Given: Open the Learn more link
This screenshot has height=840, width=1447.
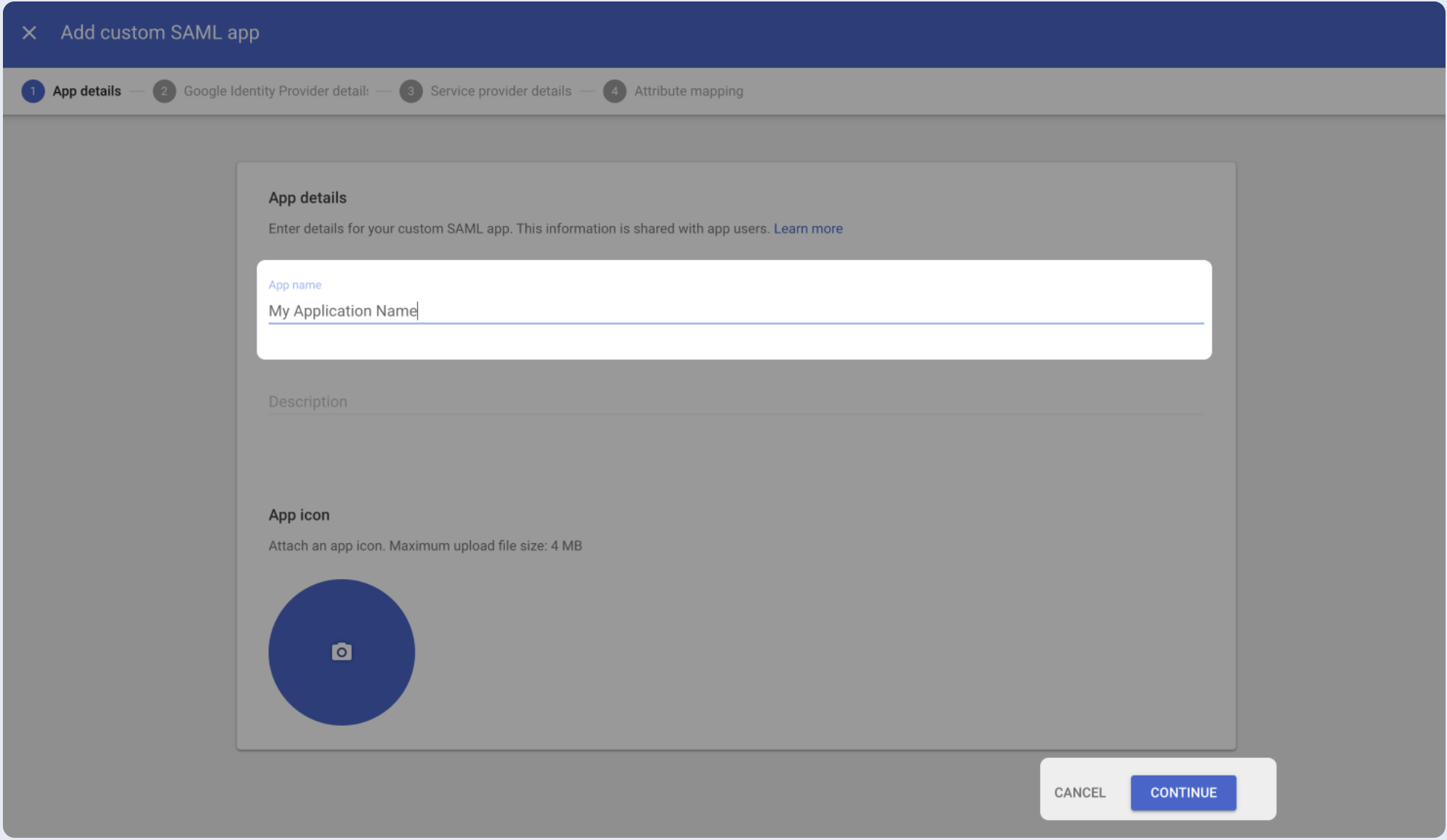Looking at the screenshot, I should click(808, 229).
